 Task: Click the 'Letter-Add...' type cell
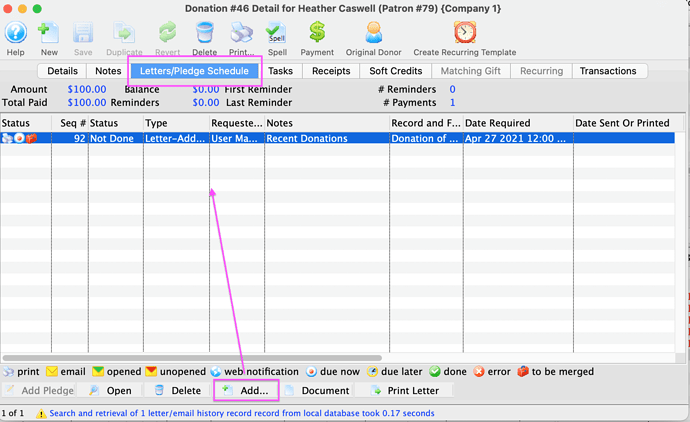pyautogui.click(x=176, y=138)
